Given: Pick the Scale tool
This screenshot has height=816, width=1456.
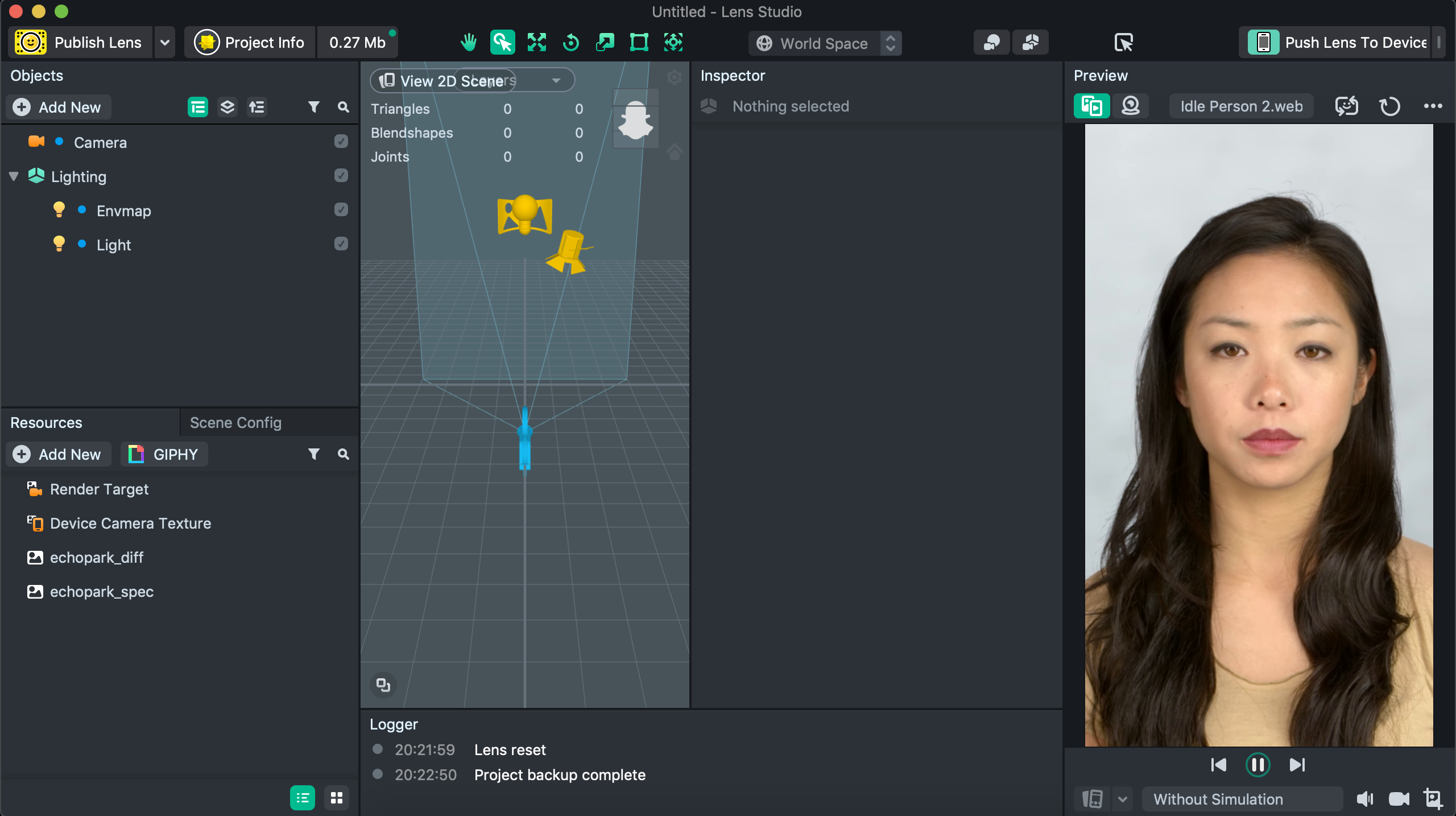Looking at the screenshot, I should coord(605,43).
